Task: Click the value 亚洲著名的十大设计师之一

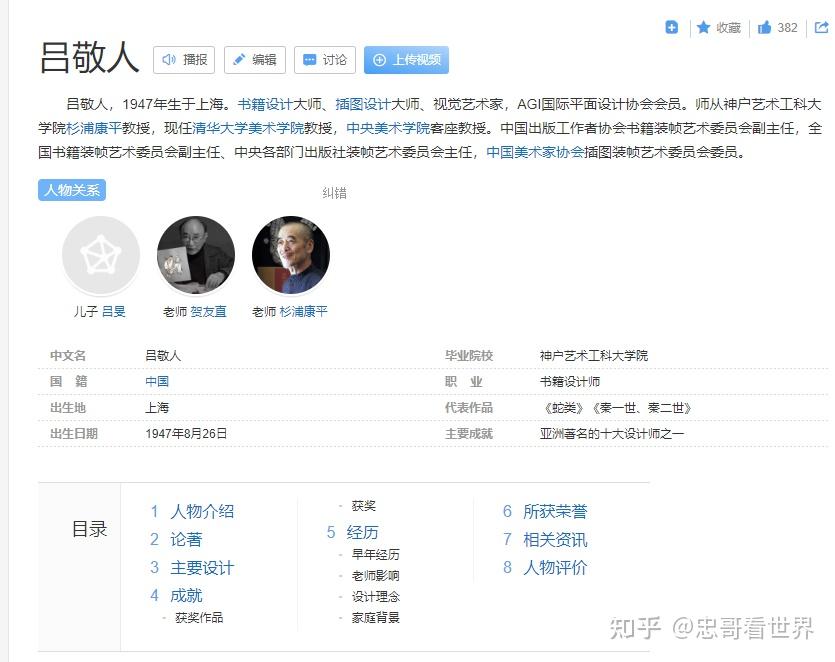Action: tap(612, 434)
